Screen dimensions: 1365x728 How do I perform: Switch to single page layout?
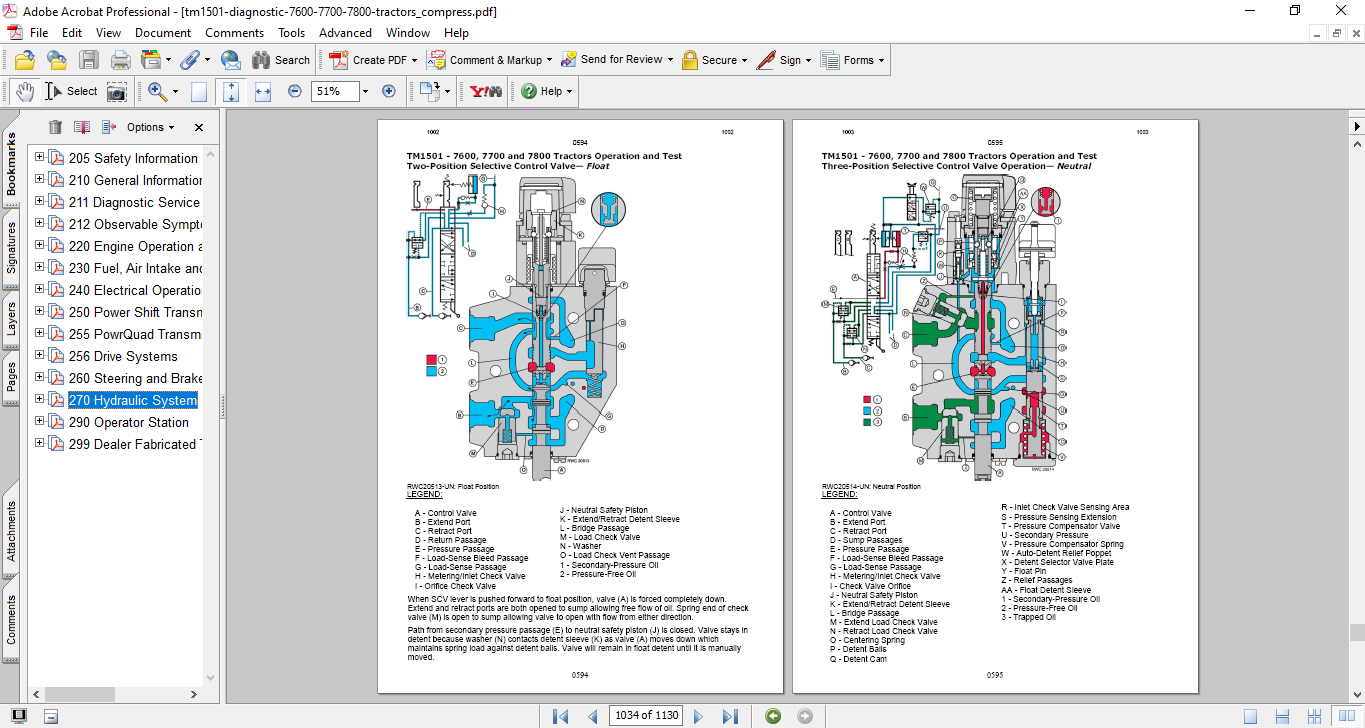click(1250, 716)
